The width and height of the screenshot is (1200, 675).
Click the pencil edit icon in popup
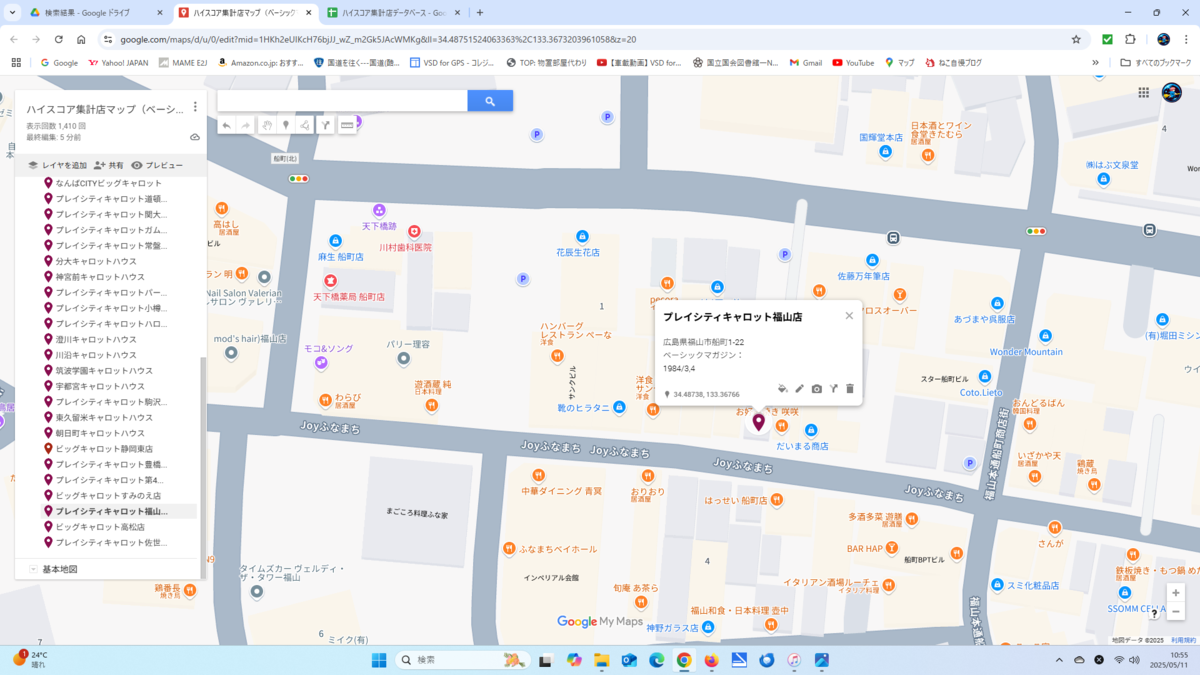(x=800, y=389)
